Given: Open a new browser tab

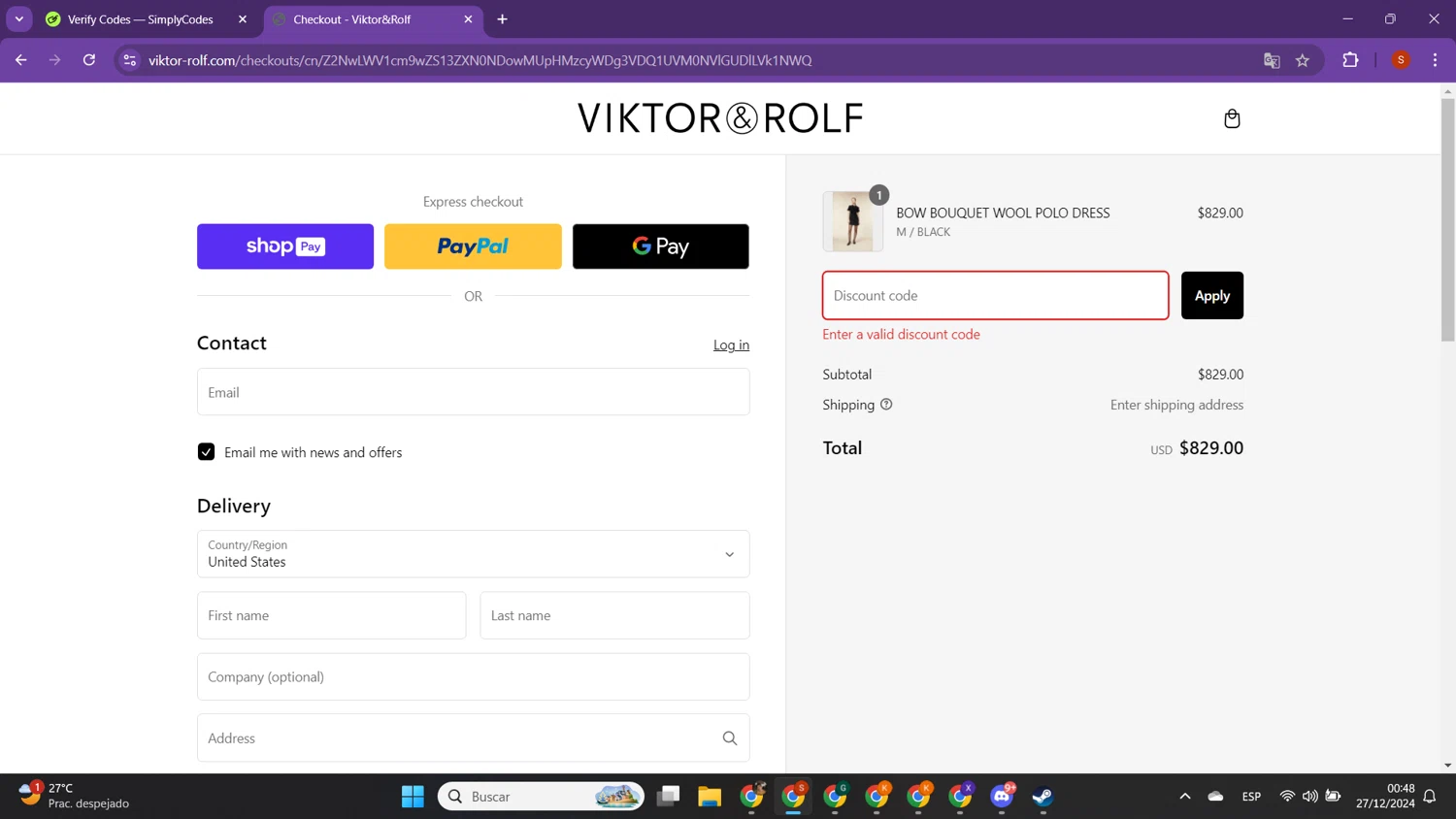Looking at the screenshot, I should click(502, 19).
